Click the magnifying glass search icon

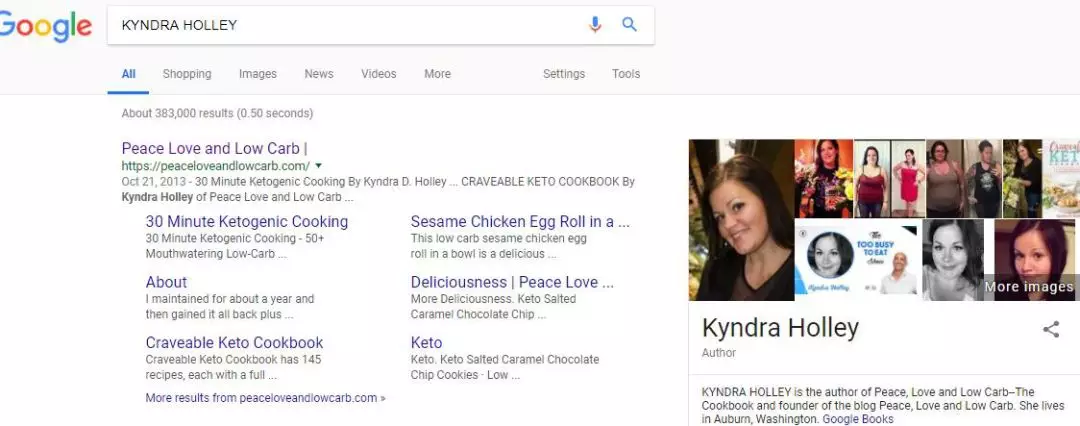click(629, 25)
